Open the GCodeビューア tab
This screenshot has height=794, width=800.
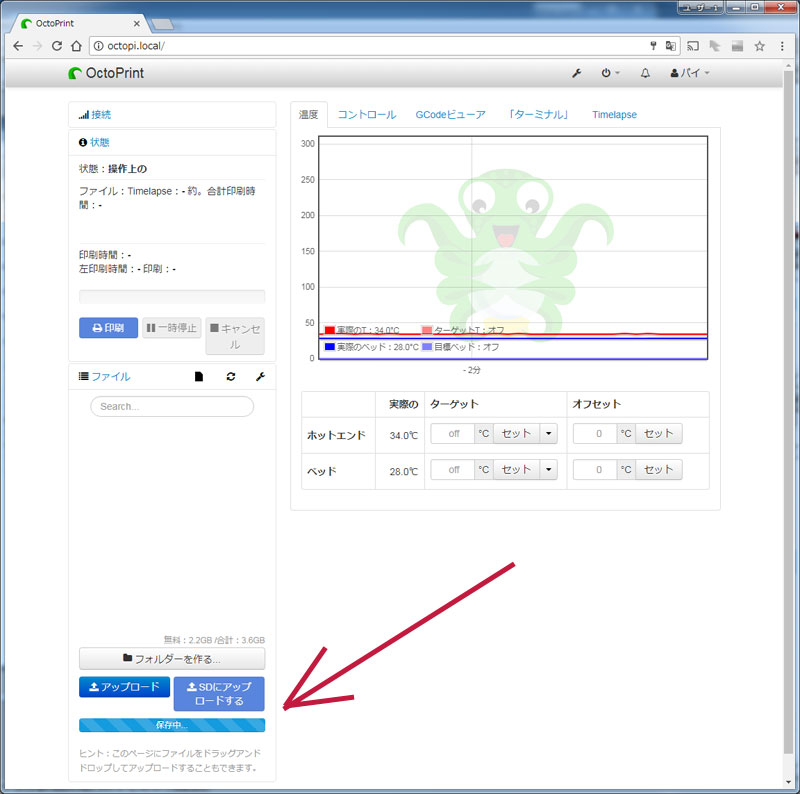(450, 115)
